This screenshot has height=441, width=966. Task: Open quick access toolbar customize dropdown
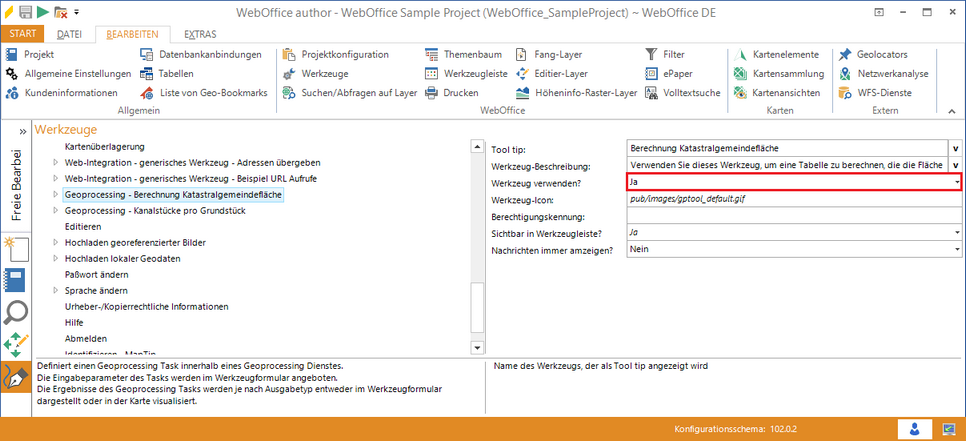pos(76,12)
